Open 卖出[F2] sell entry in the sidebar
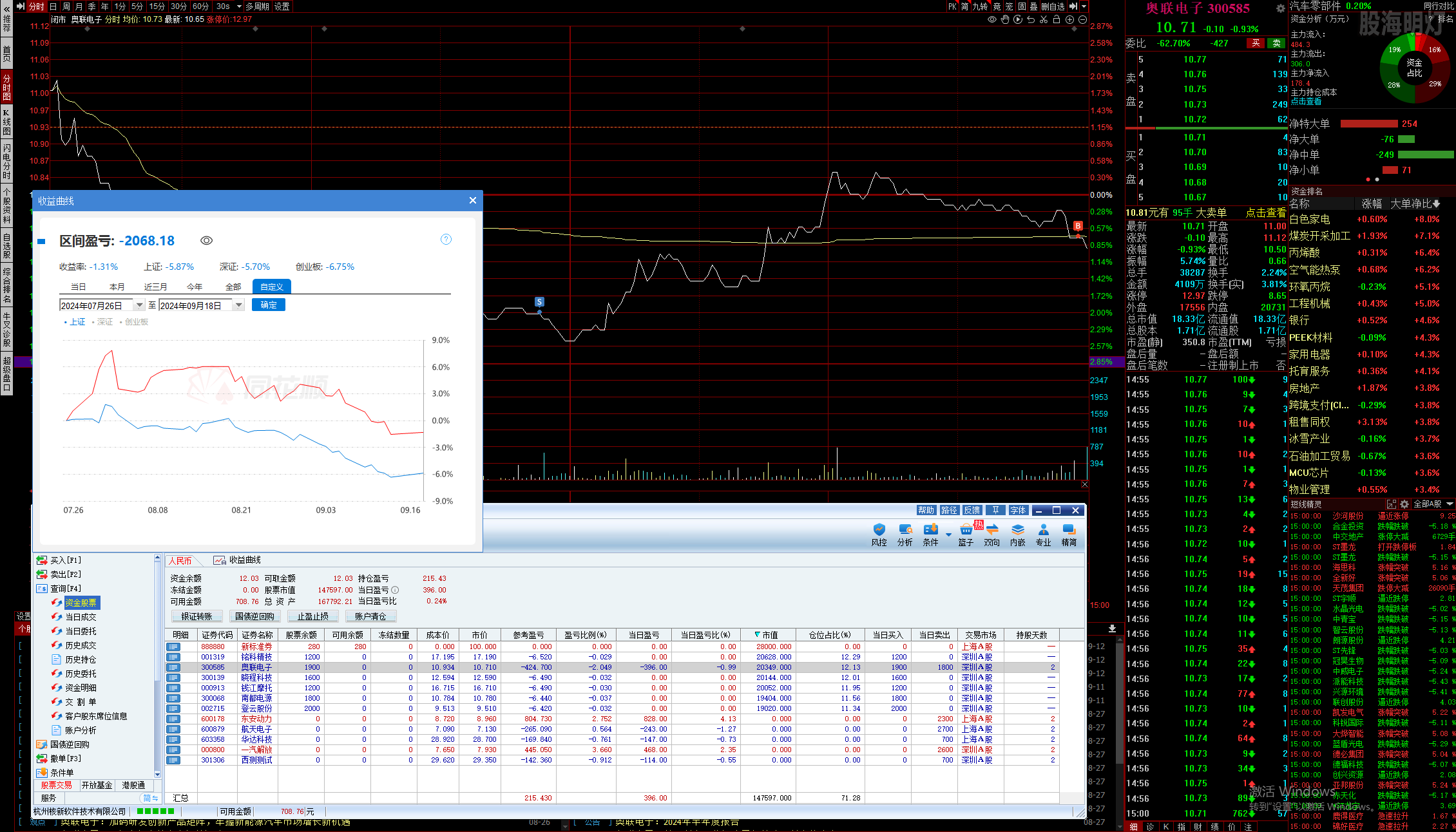The height and width of the screenshot is (832, 1456). click(x=59, y=574)
